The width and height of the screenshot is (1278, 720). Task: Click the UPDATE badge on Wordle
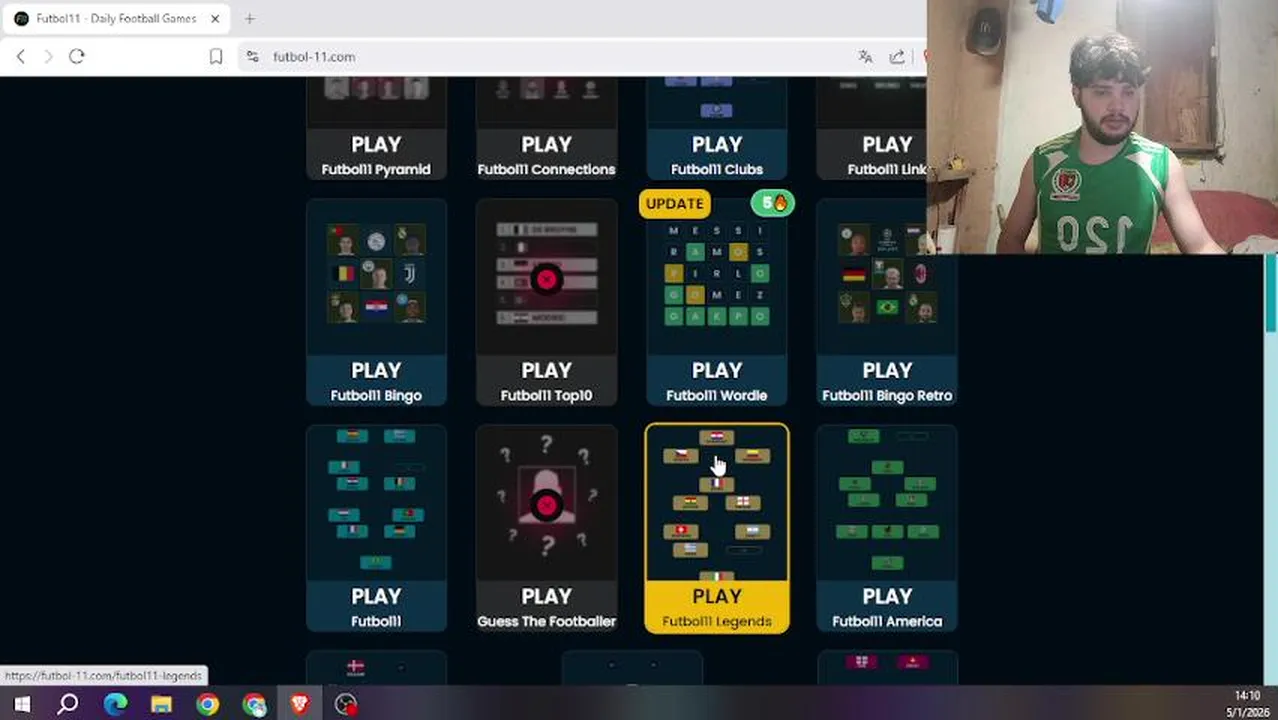coord(675,204)
